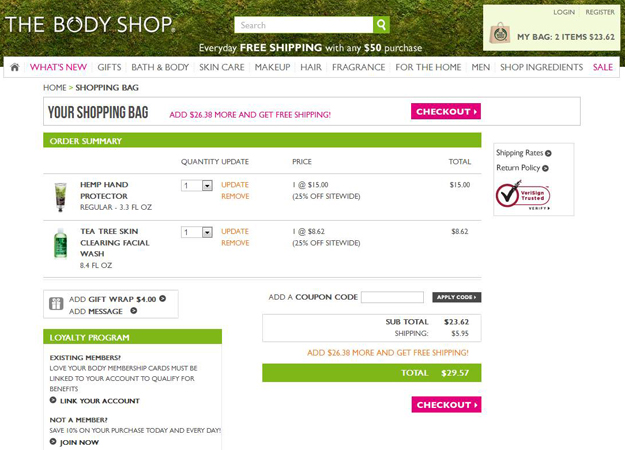Click the Apply Code button
Screen dimensions: 625x450
click(x=457, y=297)
